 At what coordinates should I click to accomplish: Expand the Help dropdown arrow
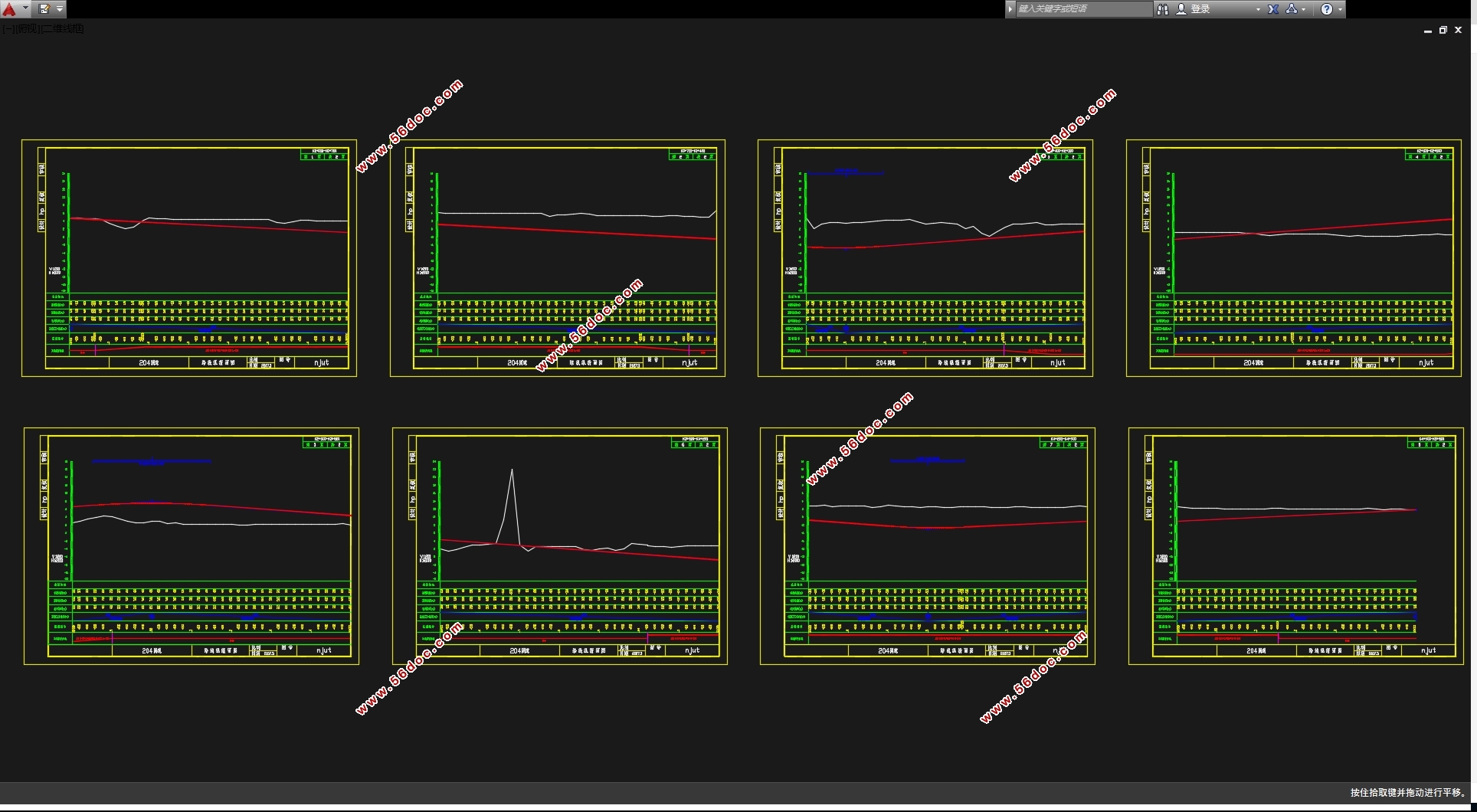(x=1340, y=9)
